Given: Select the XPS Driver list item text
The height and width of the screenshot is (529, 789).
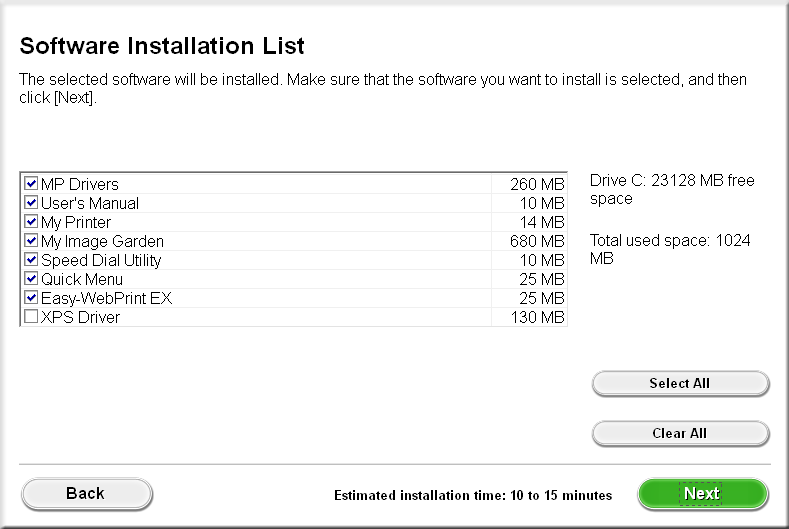Looking at the screenshot, I should pyautogui.click(x=80, y=317).
